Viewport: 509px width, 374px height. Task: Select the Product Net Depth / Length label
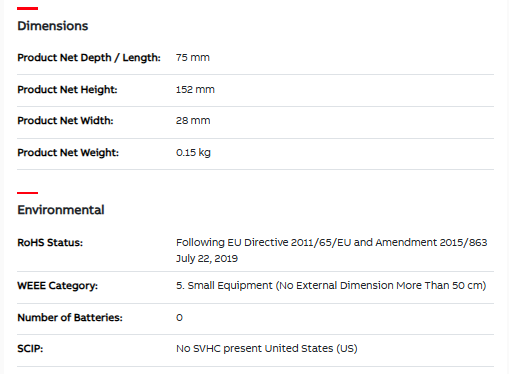click(x=89, y=58)
